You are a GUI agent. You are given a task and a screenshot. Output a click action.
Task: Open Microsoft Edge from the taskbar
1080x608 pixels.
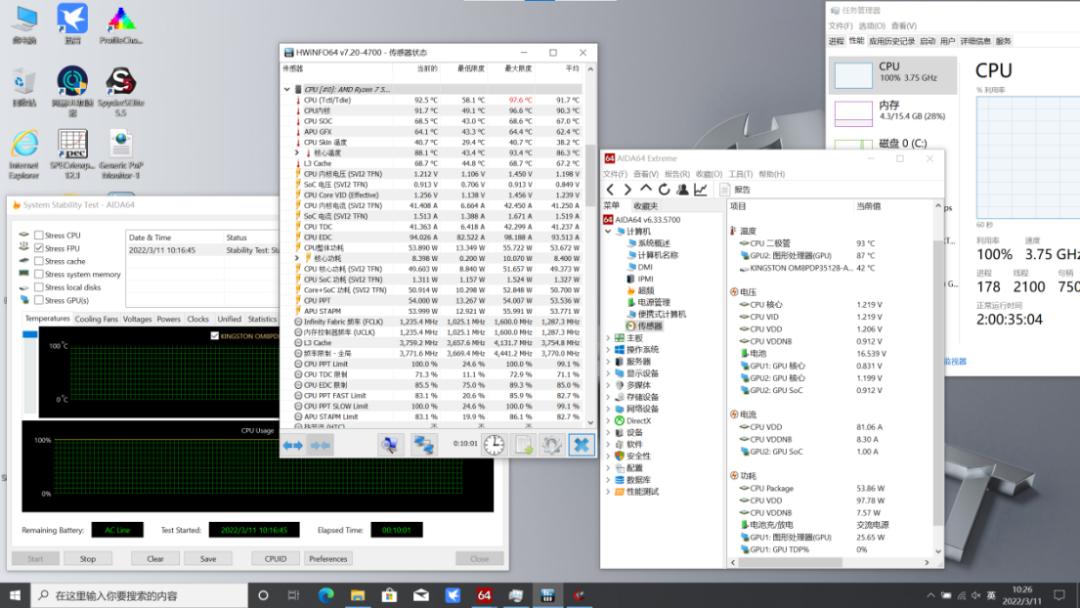pos(326,595)
